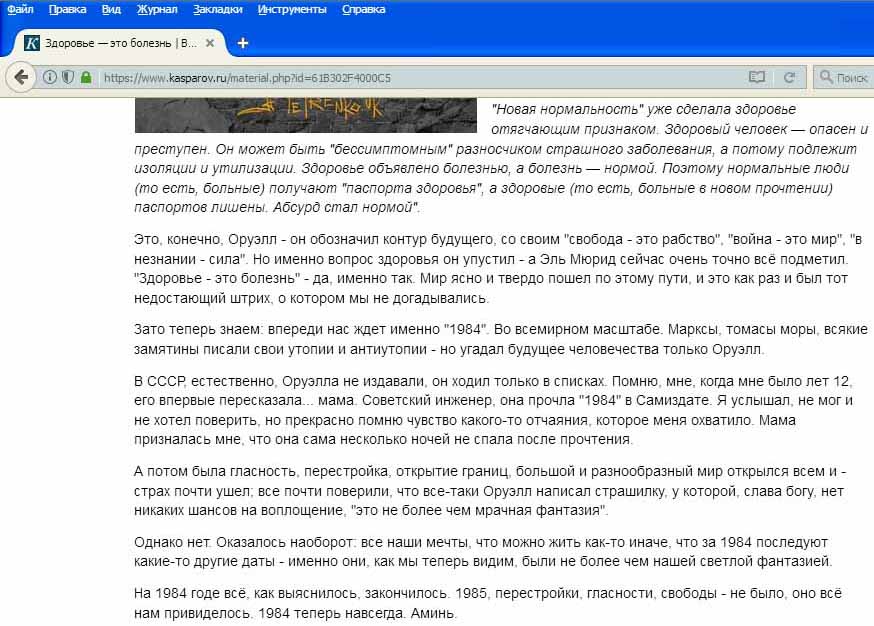Click the Kasparov favicon in tab

(x=32, y=43)
